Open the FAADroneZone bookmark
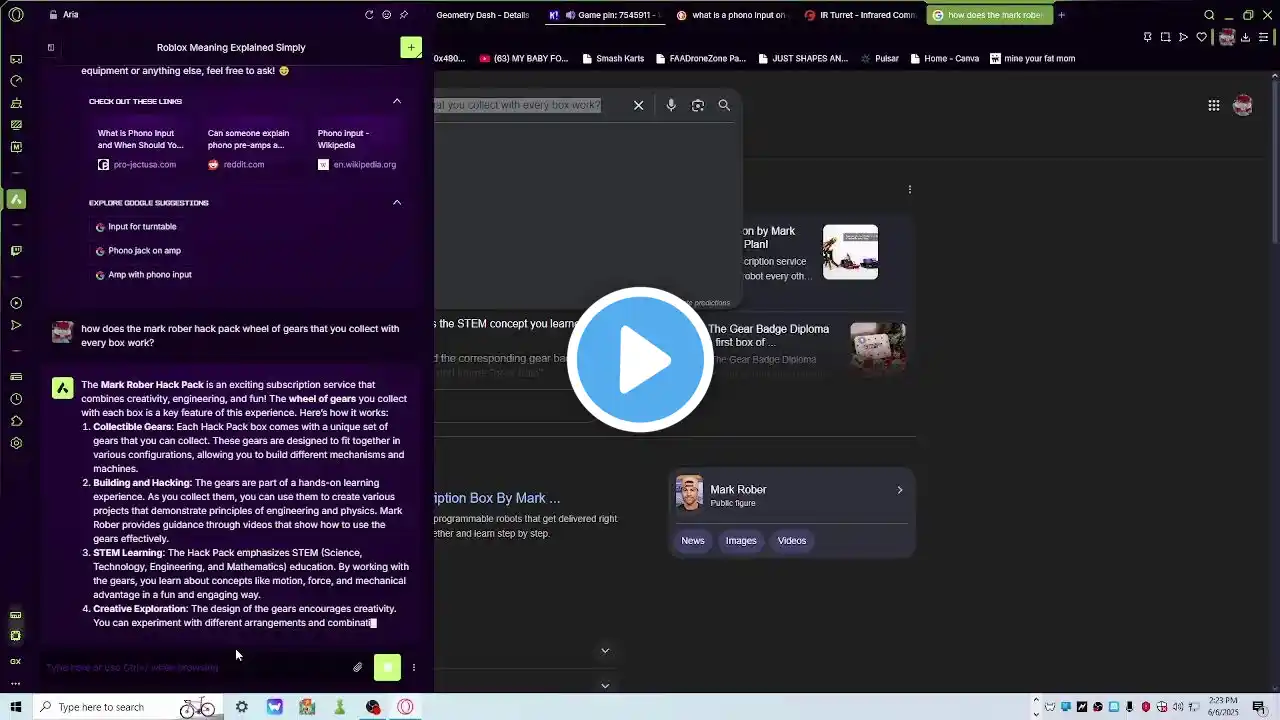 701,59
